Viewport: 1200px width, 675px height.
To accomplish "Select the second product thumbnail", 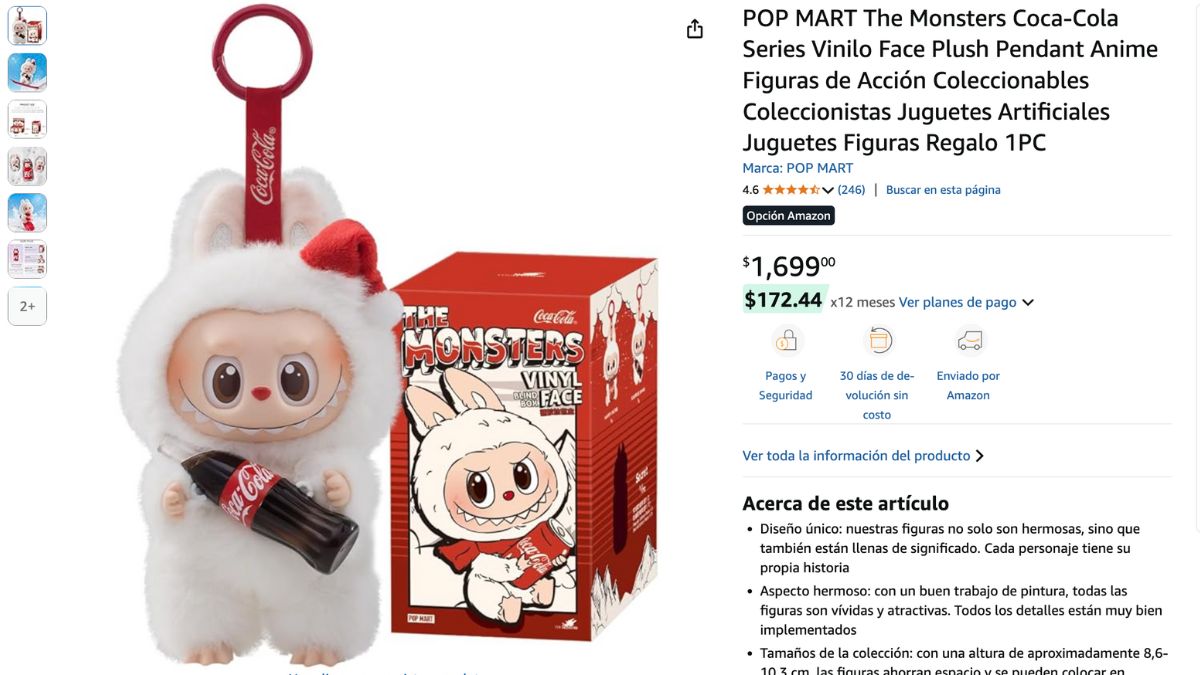I will [x=27, y=73].
